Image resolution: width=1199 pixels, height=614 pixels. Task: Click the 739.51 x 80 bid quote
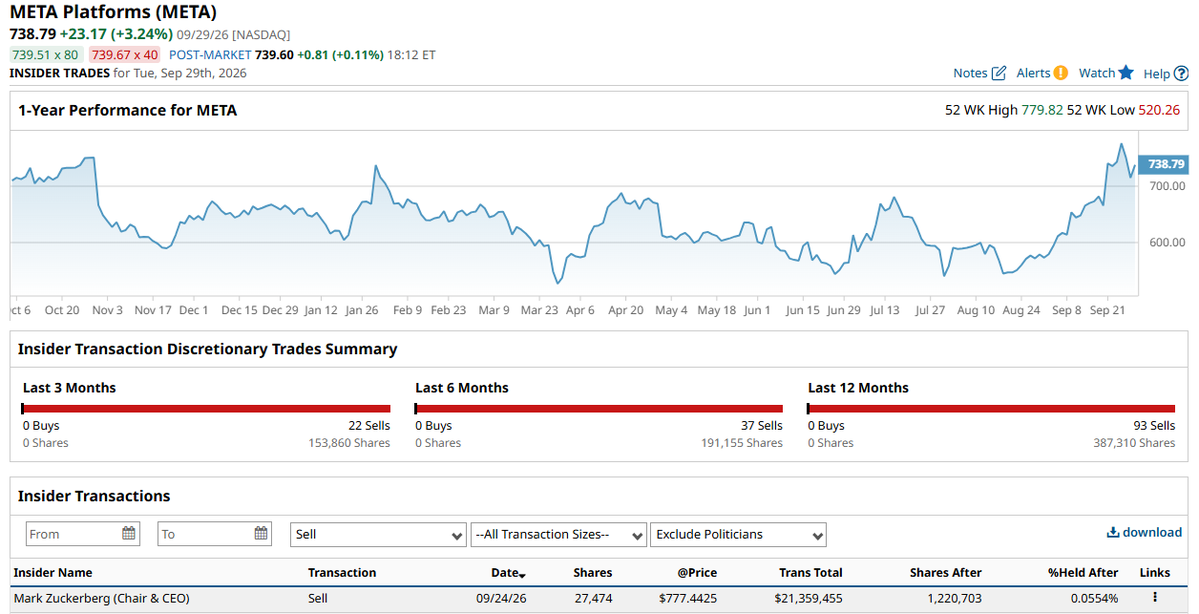[x=45, y=54]
